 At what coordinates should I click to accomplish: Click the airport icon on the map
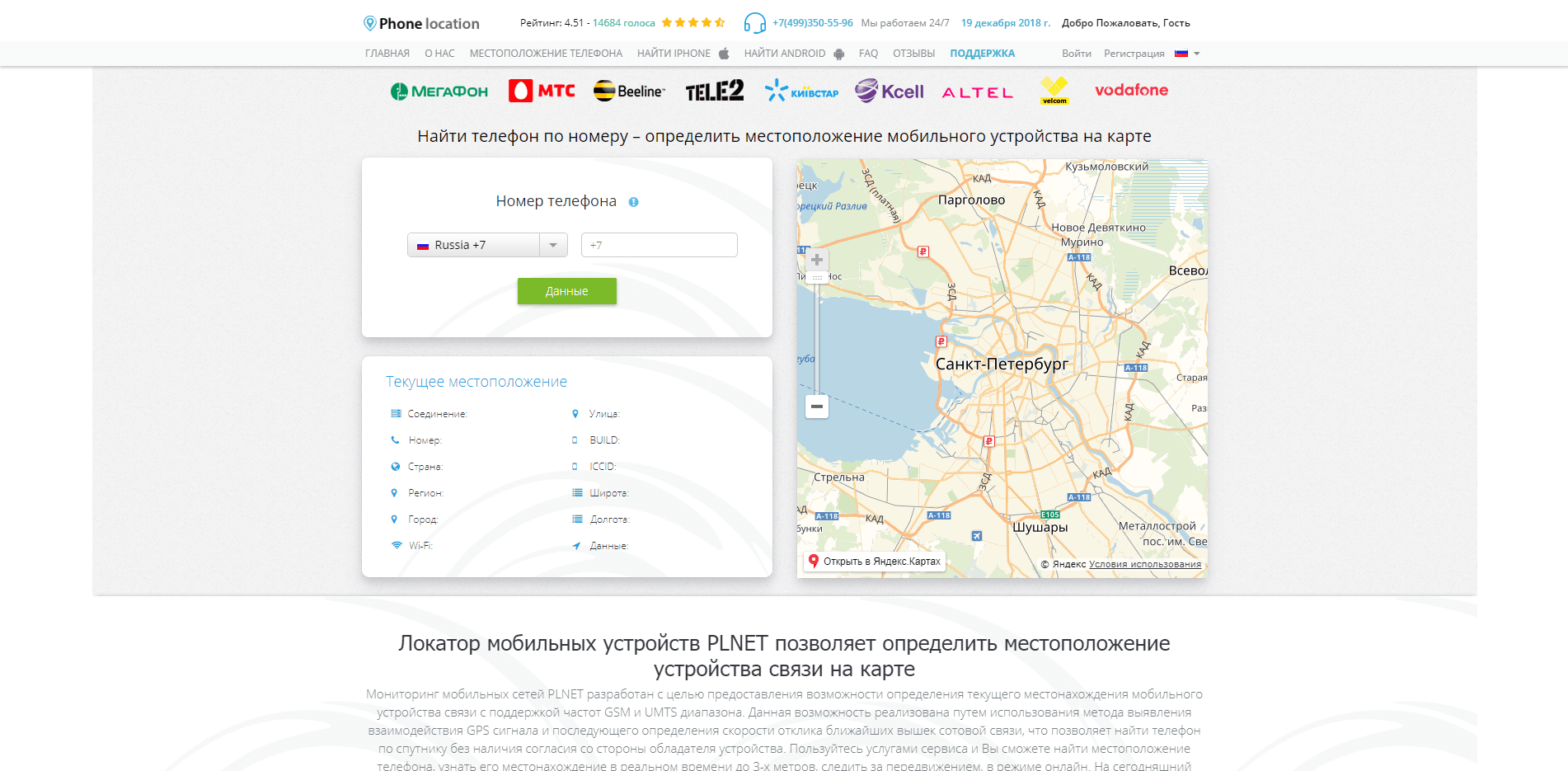tap(977, 536)
